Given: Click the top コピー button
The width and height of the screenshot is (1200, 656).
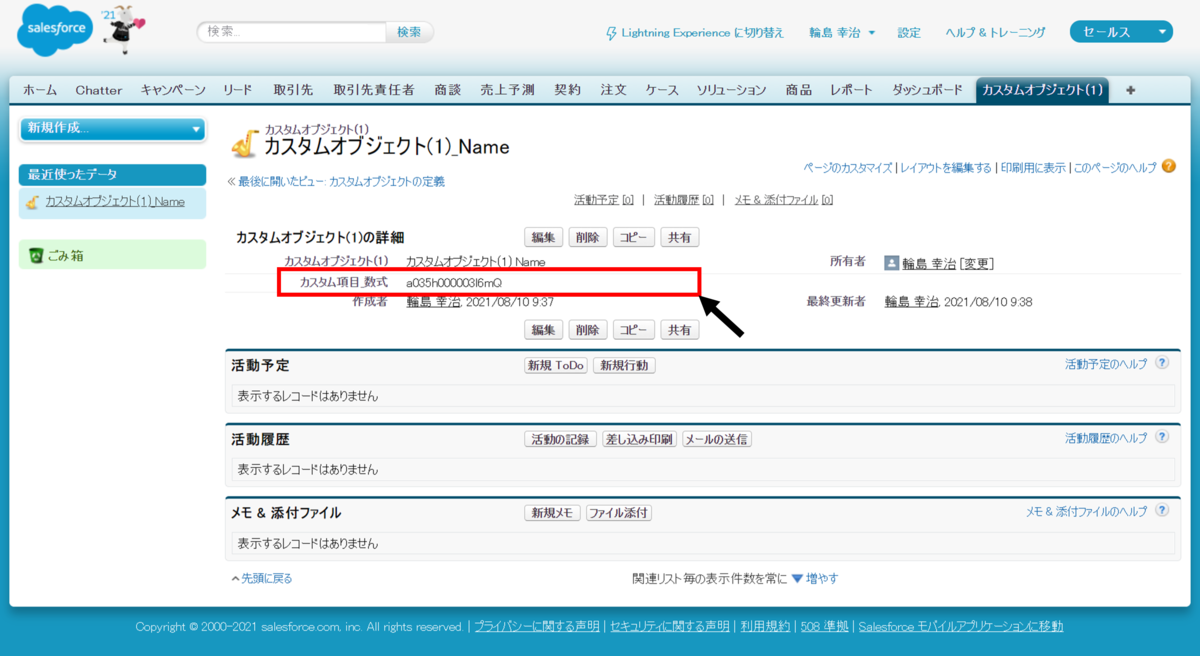Looking at the screenshot, I should click(x=634, y=237).
